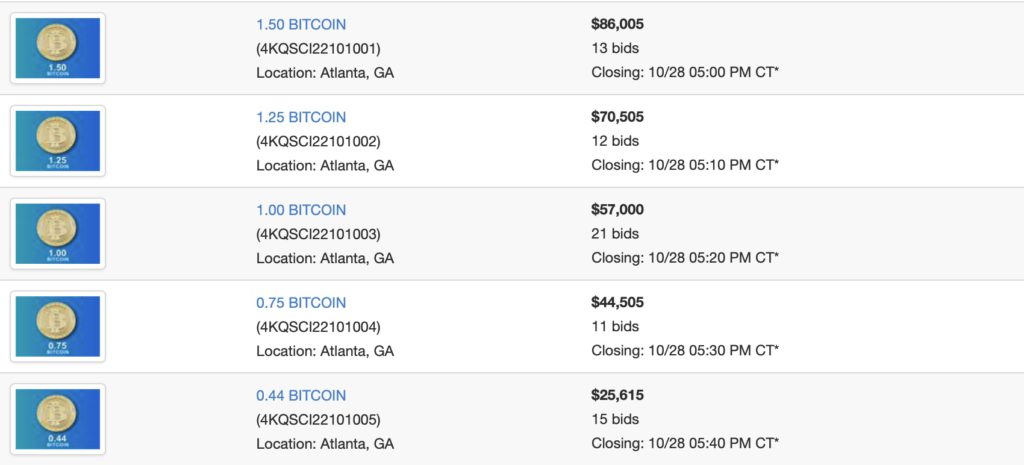Open the 1.50 BITCOIN listing link
This screenshot has height=465, width=1024.
click(301, 24)
